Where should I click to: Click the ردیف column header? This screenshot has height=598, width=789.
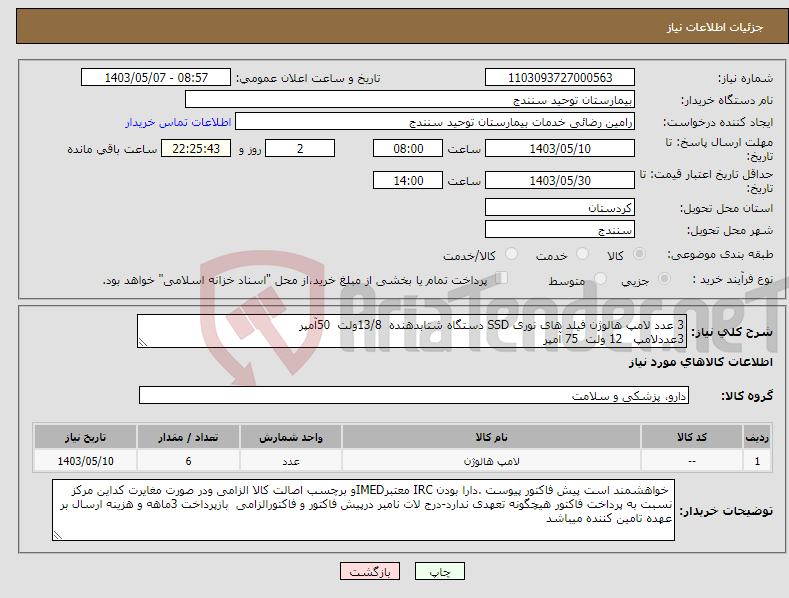click(757, 437)
